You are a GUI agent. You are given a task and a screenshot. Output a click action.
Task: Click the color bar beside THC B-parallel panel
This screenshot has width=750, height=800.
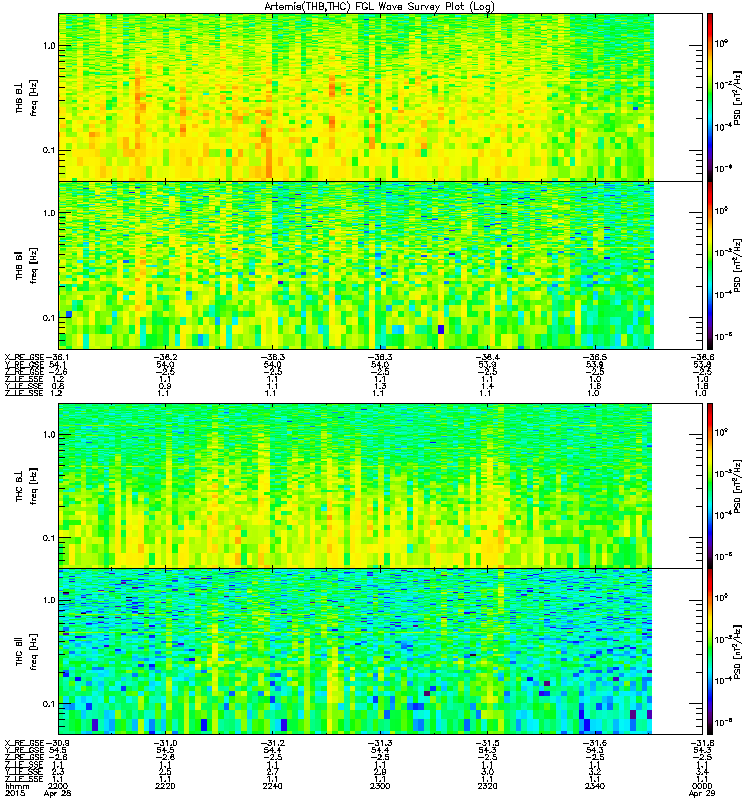point(710,651)
